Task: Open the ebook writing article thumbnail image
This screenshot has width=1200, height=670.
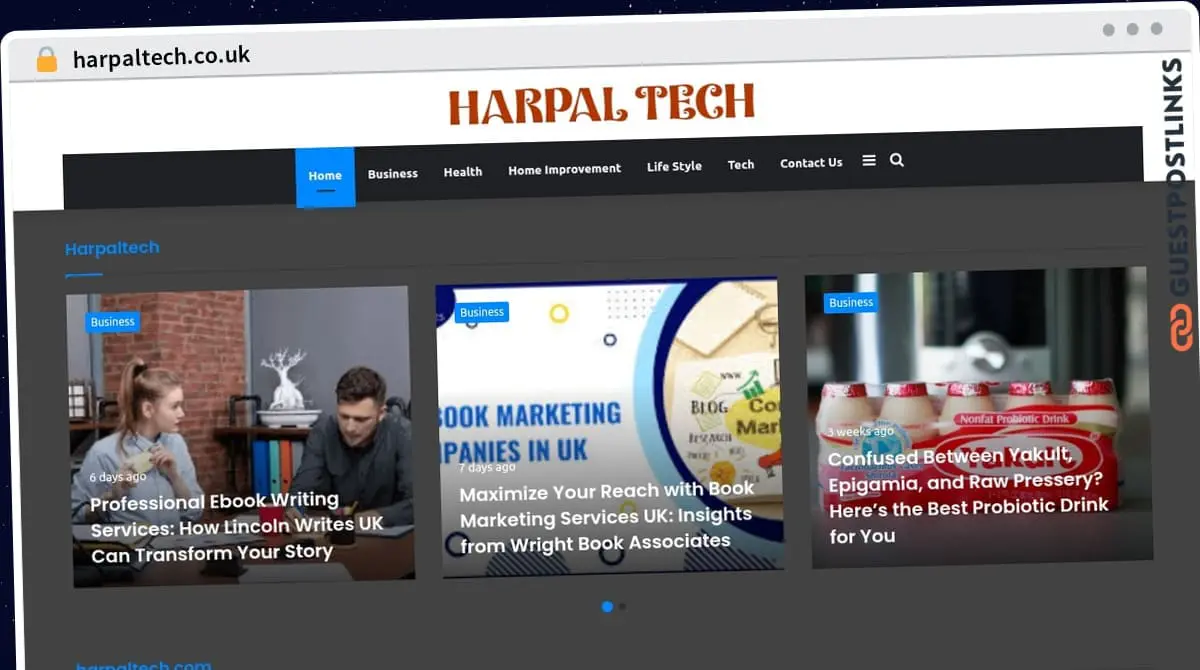Action: [241, 436]
